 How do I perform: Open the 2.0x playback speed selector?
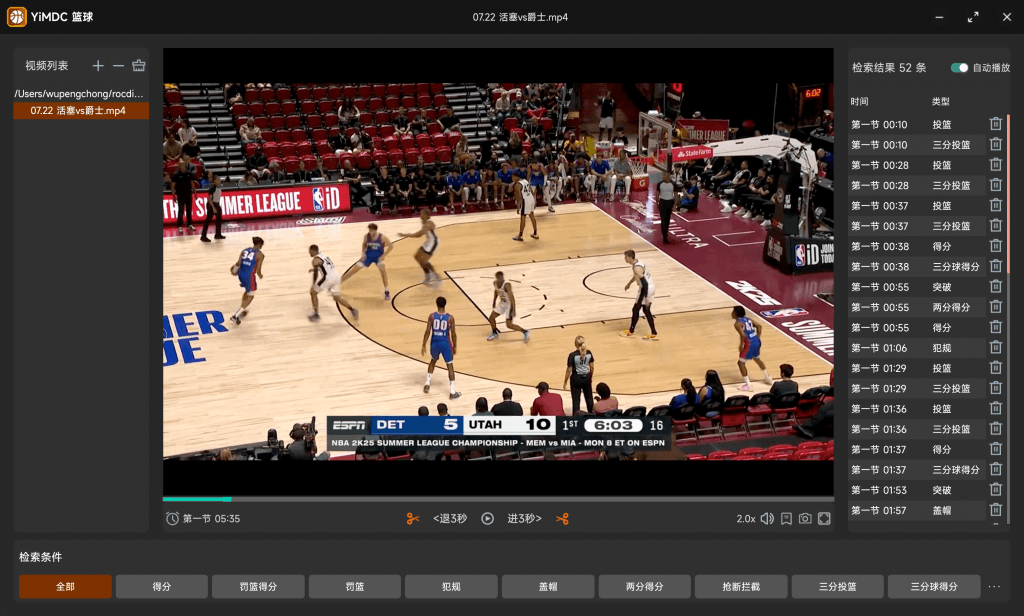pos(746,519)
